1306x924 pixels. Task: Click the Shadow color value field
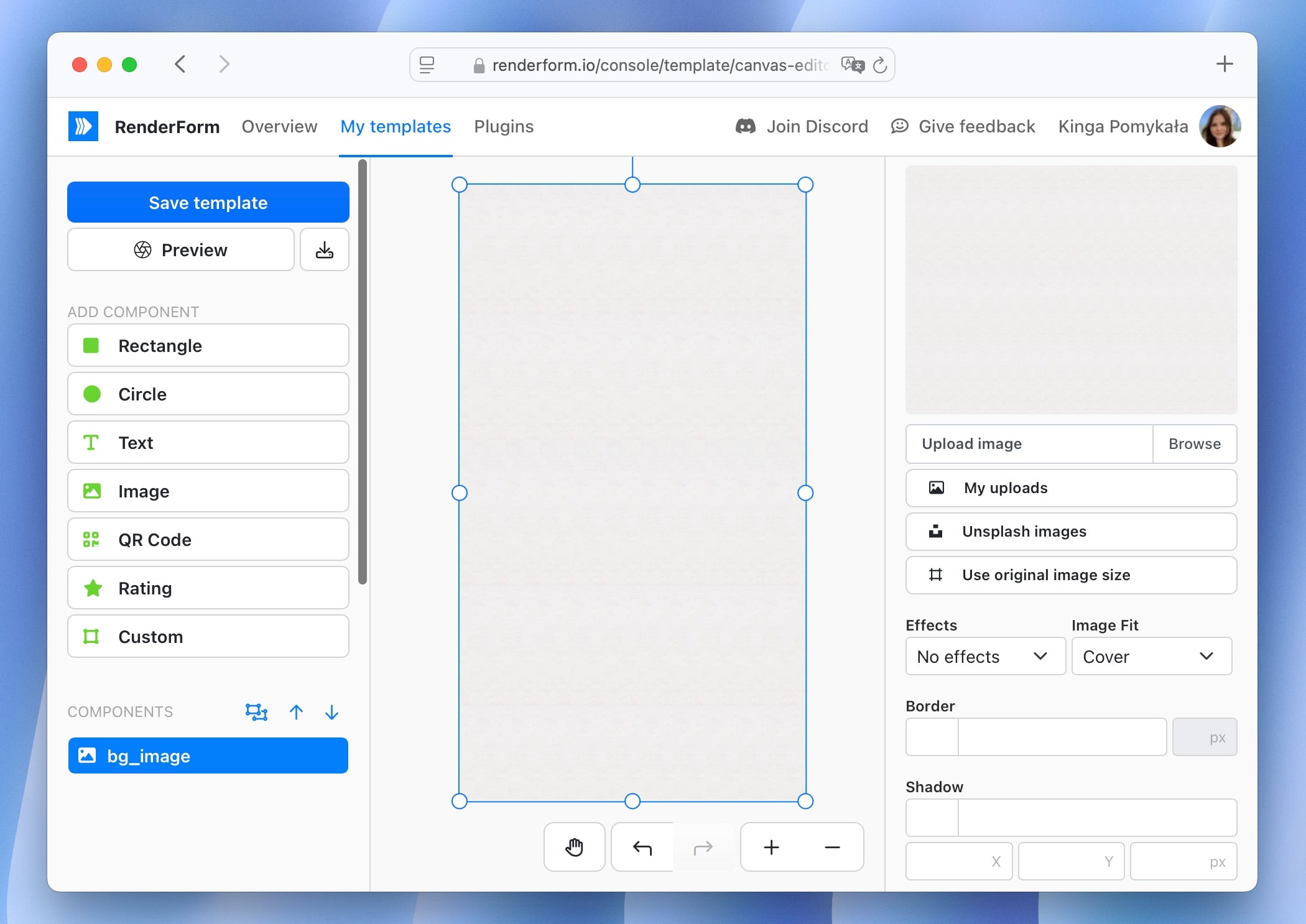pos(1097,818)
